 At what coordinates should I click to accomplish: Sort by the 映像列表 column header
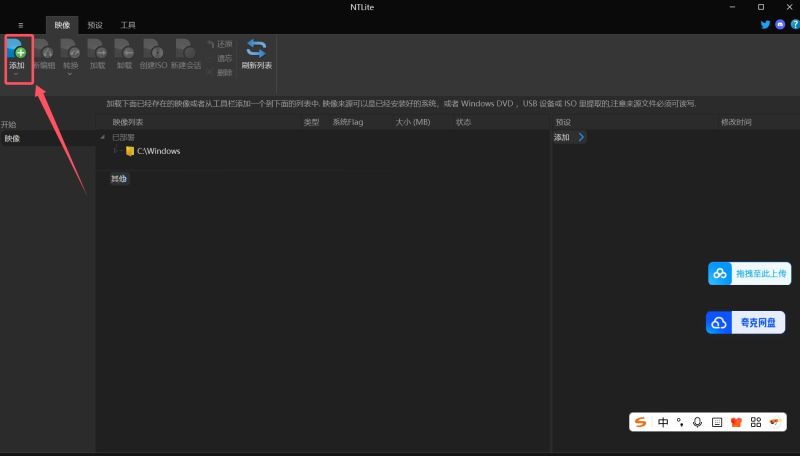tap(128, 122)
